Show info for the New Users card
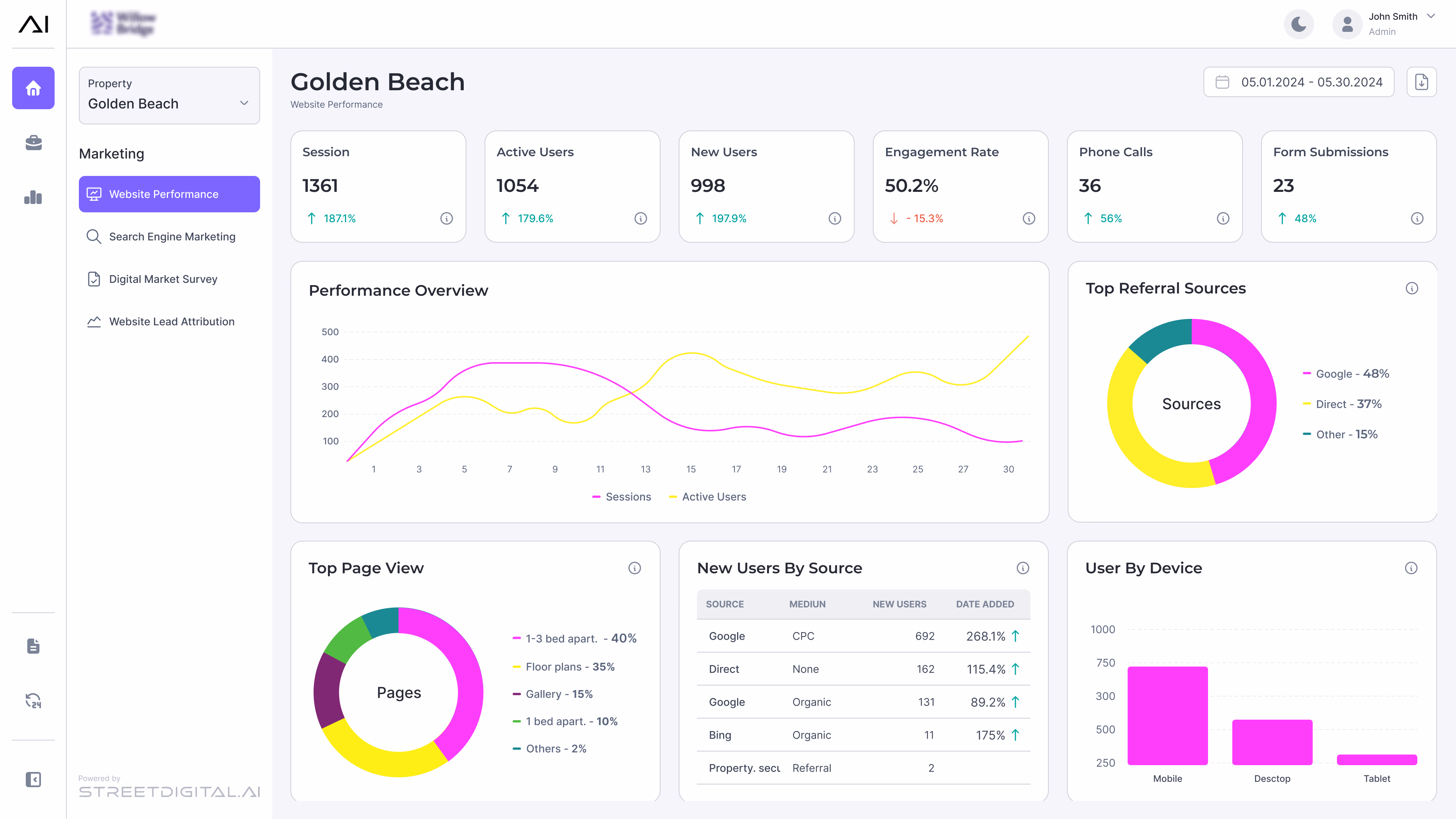This screenshot has width=1456, height=819. coord(835,219)
